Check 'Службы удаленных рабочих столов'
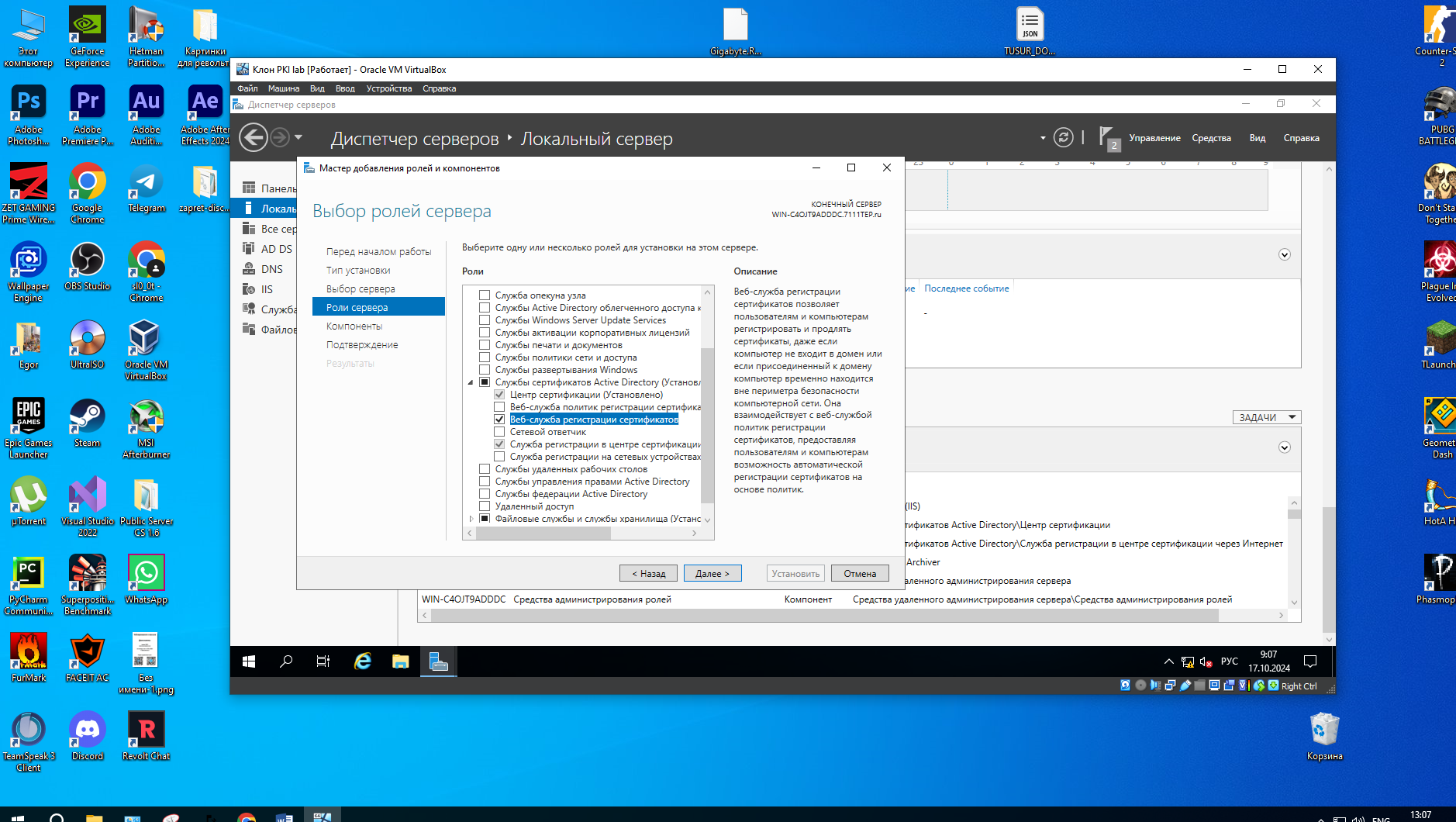 [485, 469]
